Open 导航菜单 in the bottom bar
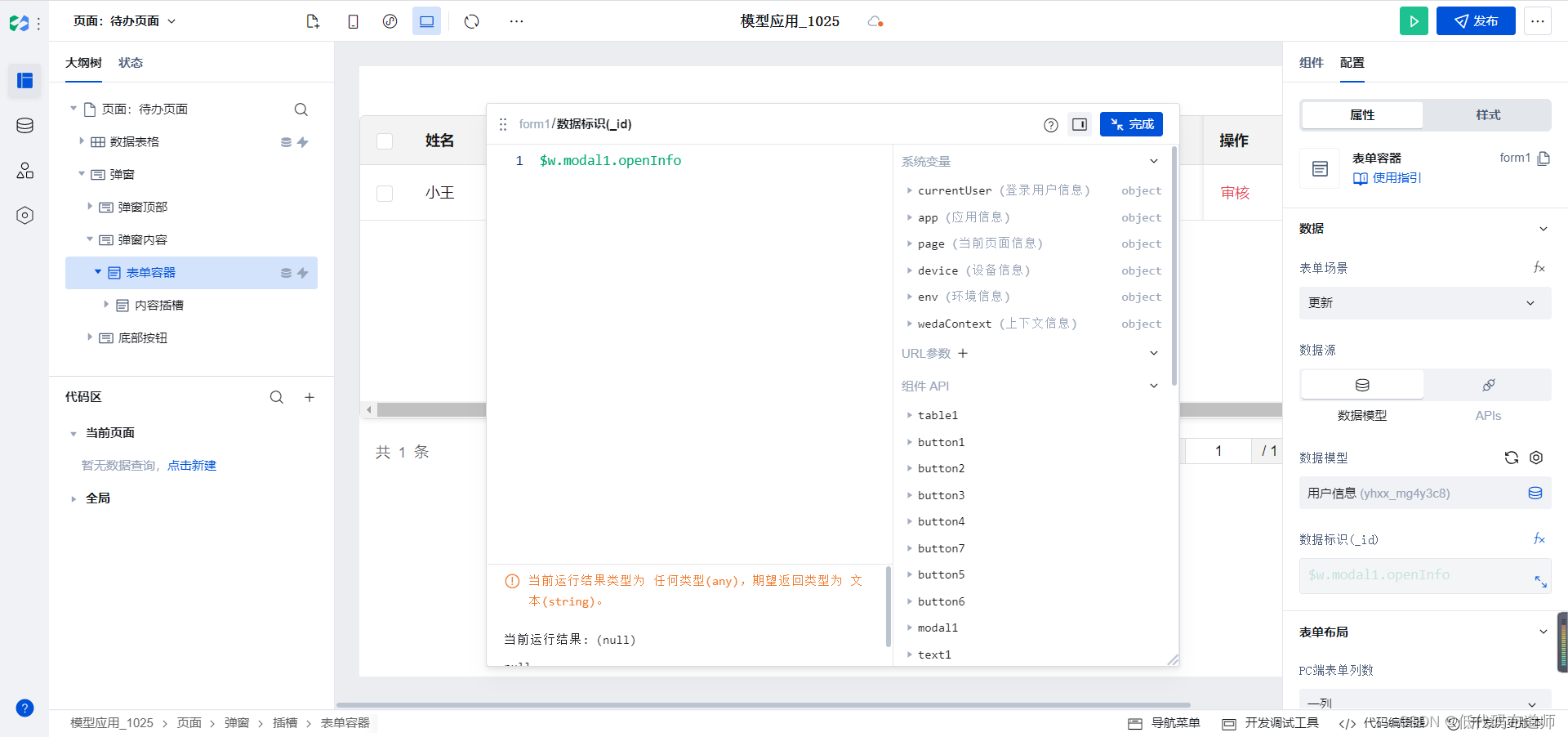Viewport: 1568px width, 737px height. point(1164,723)
